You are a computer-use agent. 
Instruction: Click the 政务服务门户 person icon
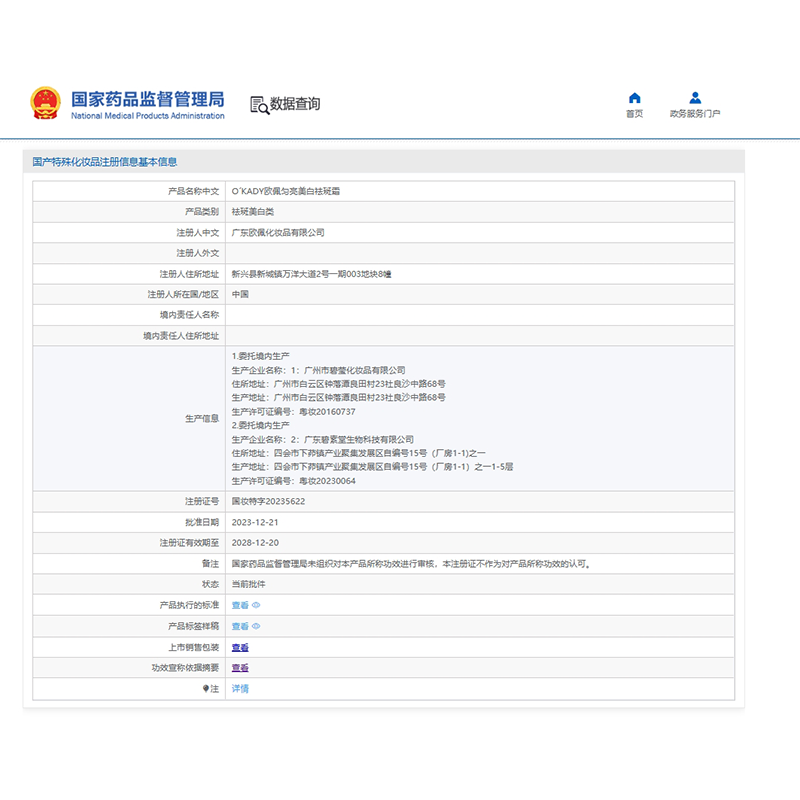694,96
